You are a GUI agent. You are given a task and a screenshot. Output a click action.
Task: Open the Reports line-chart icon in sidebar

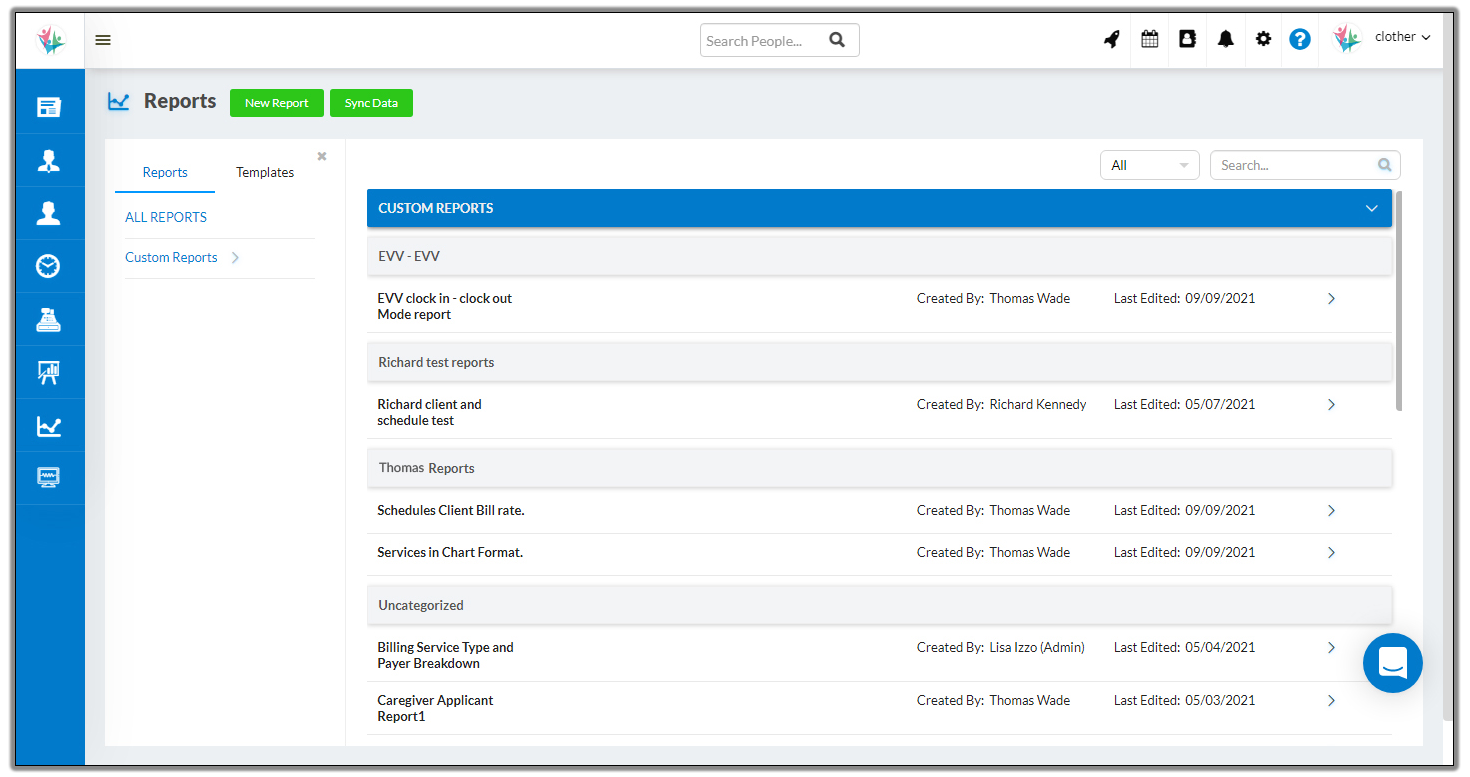[x=50, y=425]
